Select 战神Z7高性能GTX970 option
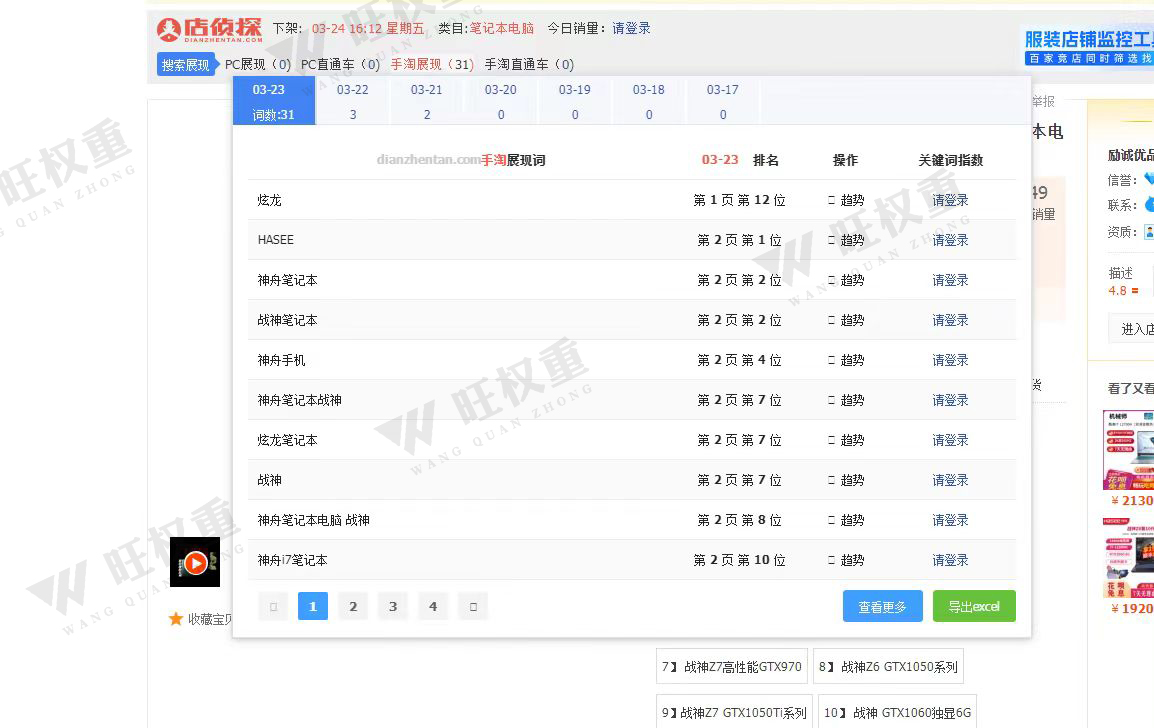Screen dimensions: 1154x728 tap(732, 666)
